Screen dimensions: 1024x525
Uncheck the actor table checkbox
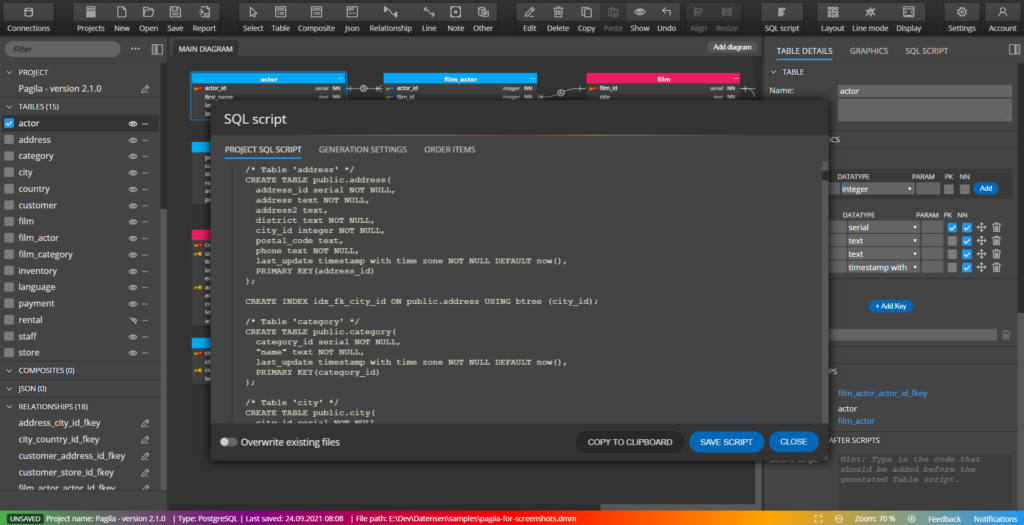(9, 123)
